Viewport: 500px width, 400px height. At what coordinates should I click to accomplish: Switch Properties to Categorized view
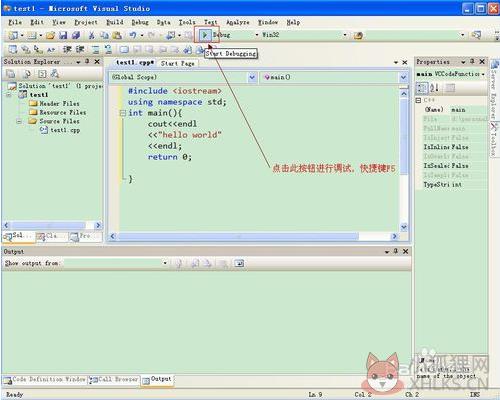pos(422,88)
